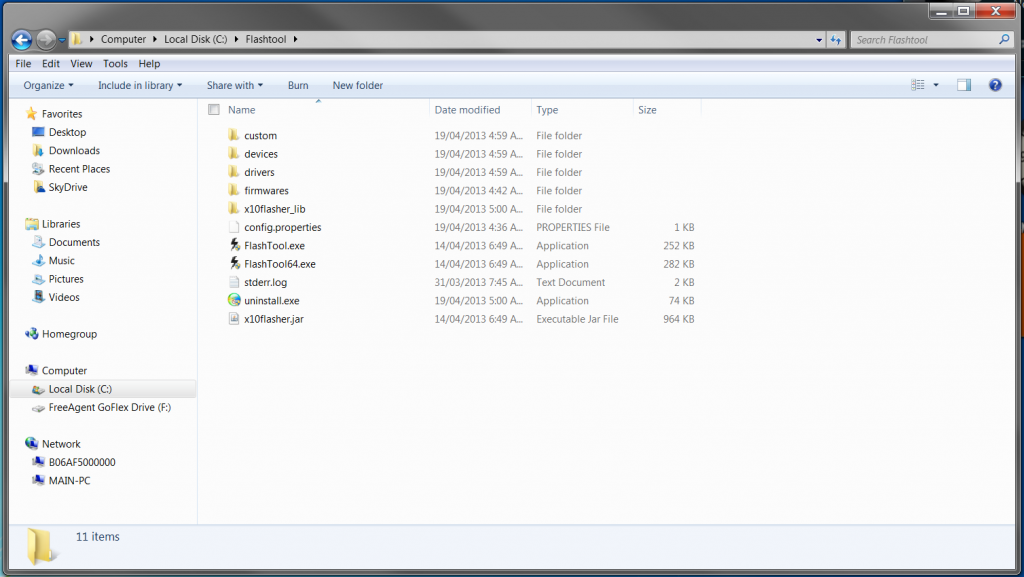Screen dimensions: 1024x577
Task: Select the custom folder icon
Action: pyautogui.click(x=234, y=135)
